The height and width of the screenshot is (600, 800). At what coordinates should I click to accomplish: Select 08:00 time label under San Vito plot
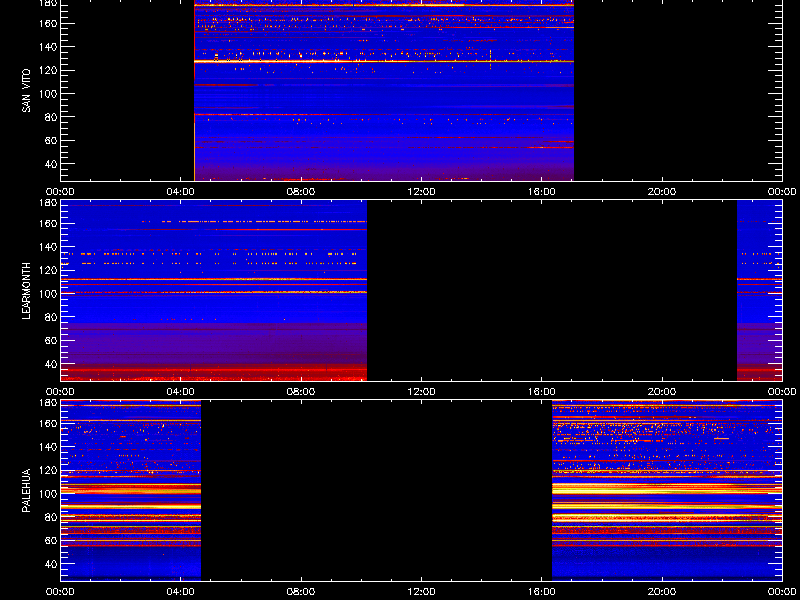[x=301, y=192]
